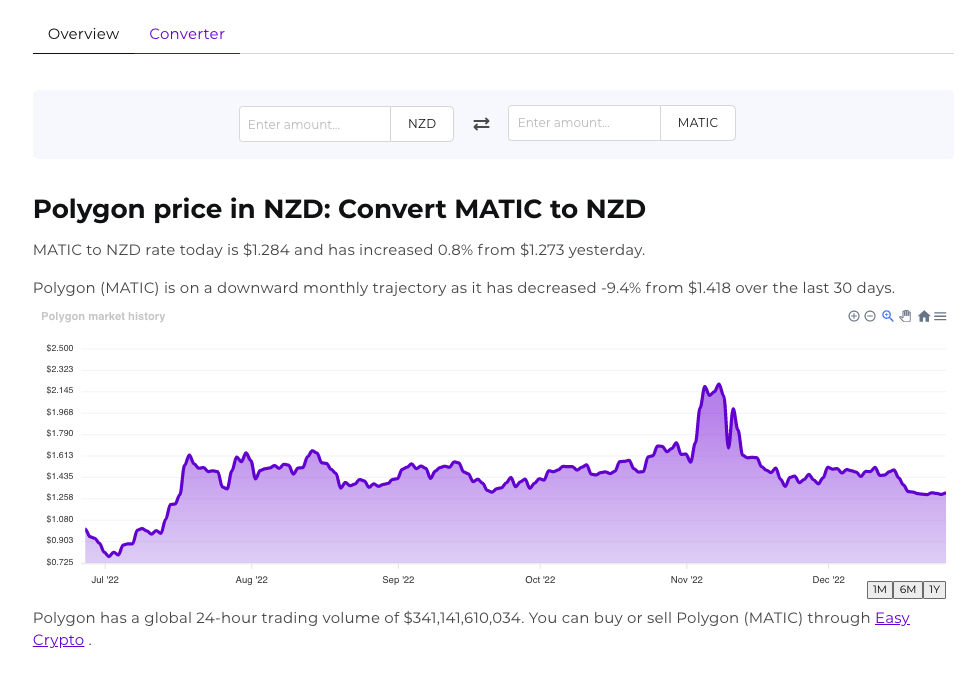
Task: Select the 1Y chart range
Action: pyautogui.click(x=934, y=589)
